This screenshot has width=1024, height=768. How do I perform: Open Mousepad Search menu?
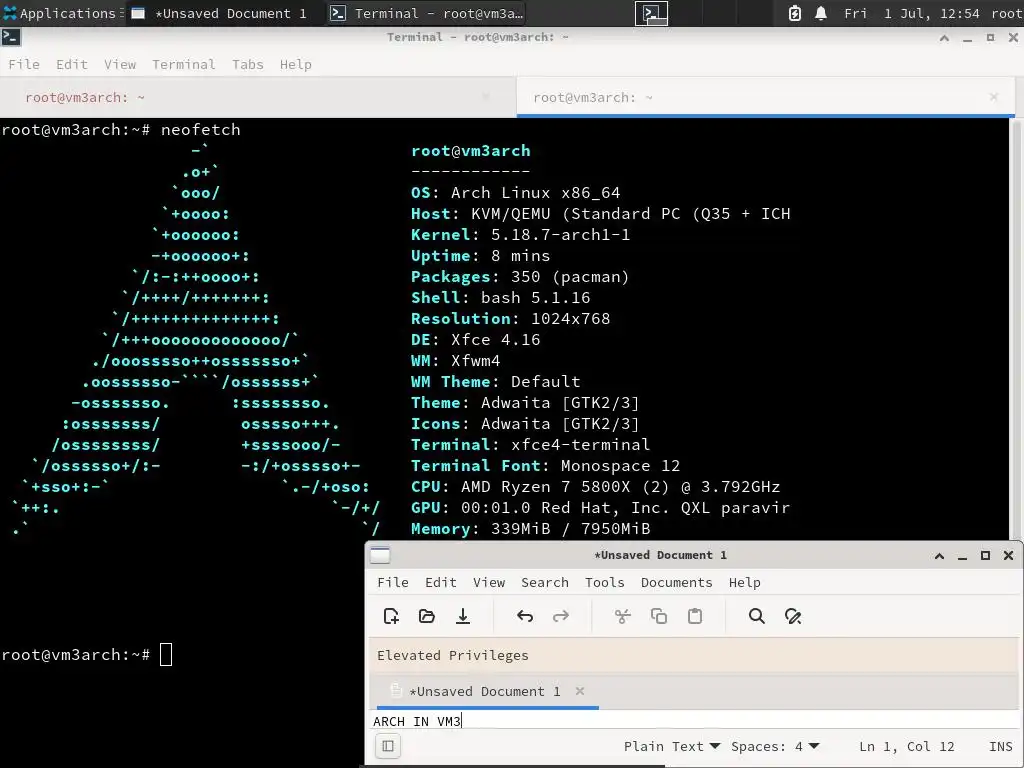point(545,582)
